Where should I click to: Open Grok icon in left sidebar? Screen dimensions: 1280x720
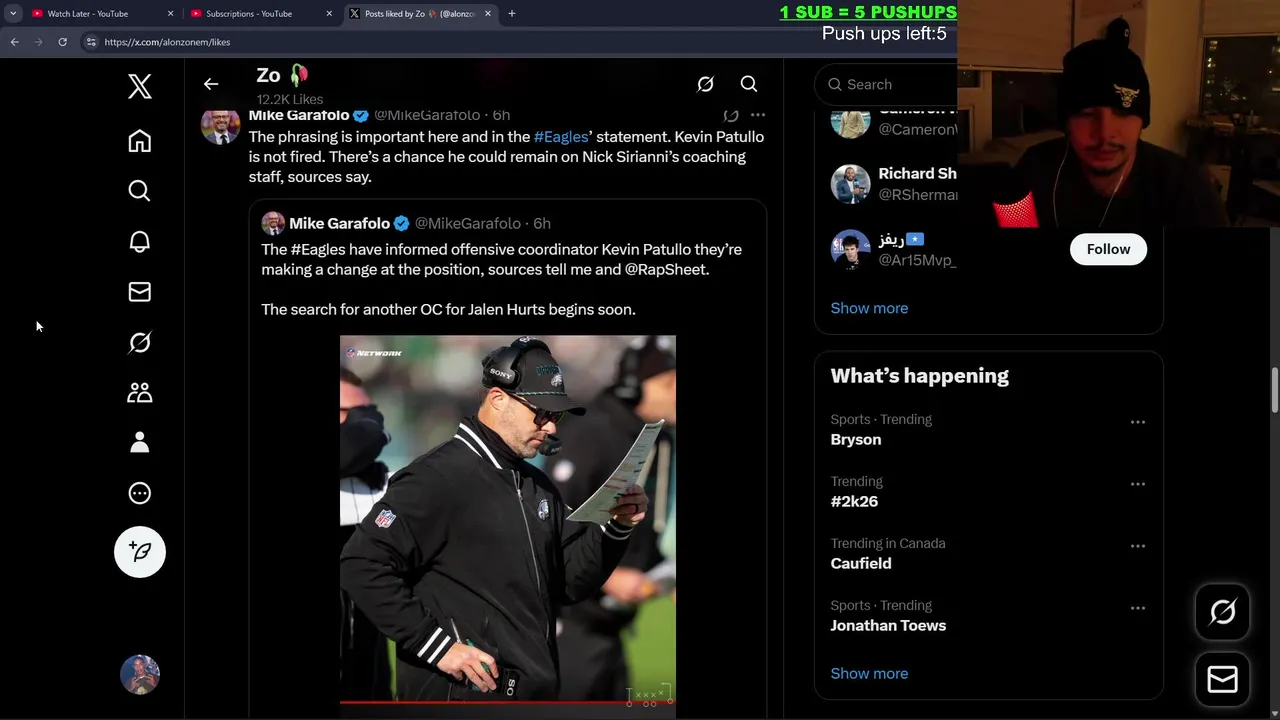pos(140,342)
